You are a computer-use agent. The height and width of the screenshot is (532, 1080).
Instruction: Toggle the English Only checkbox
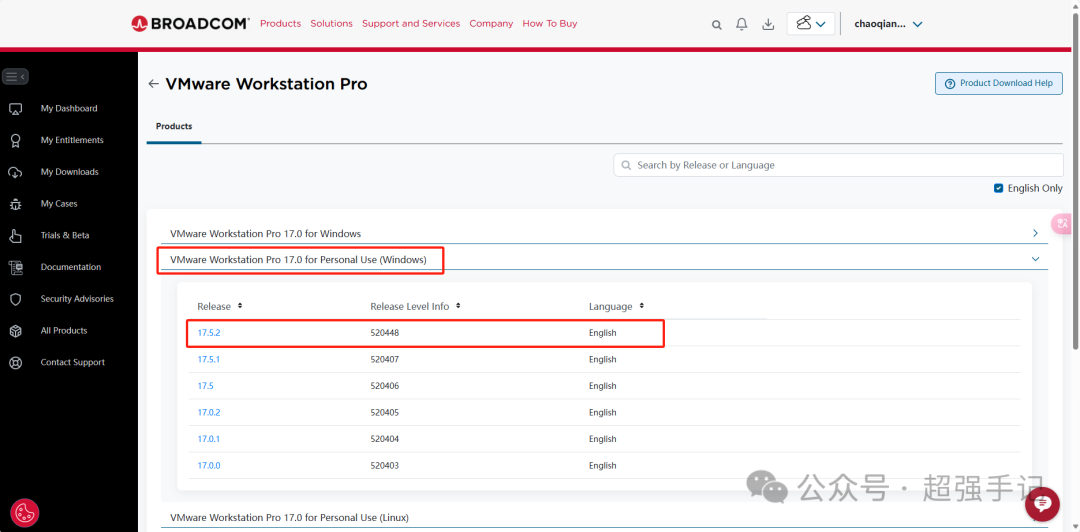click(x=998, y=188)
